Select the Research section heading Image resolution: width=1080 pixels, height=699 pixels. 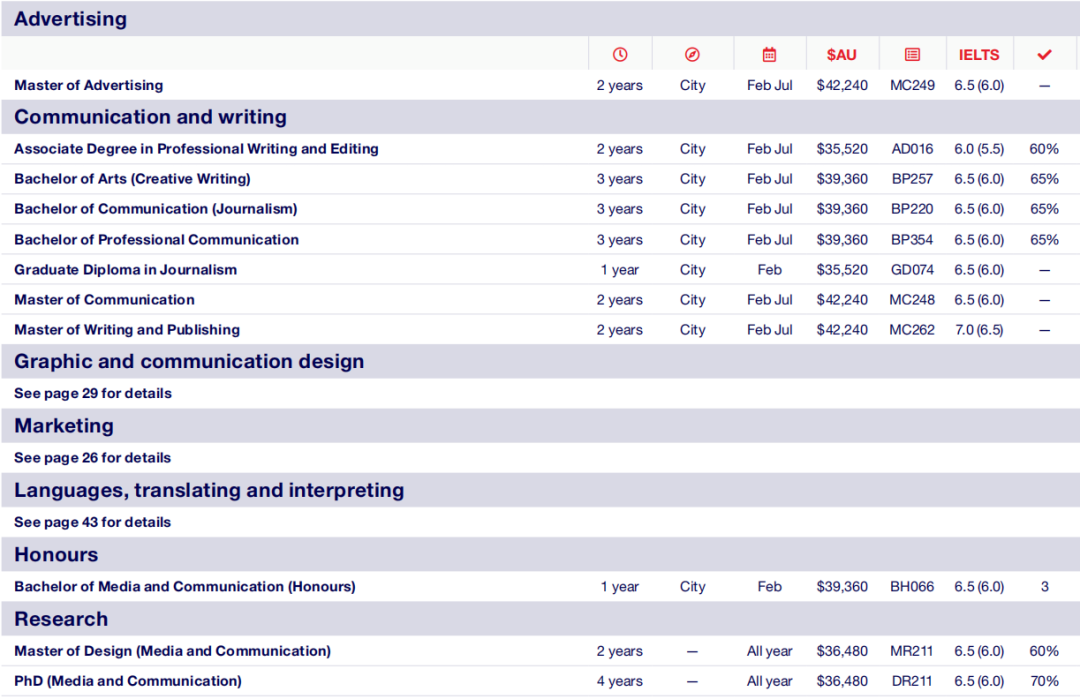click(x=61, y=619)
